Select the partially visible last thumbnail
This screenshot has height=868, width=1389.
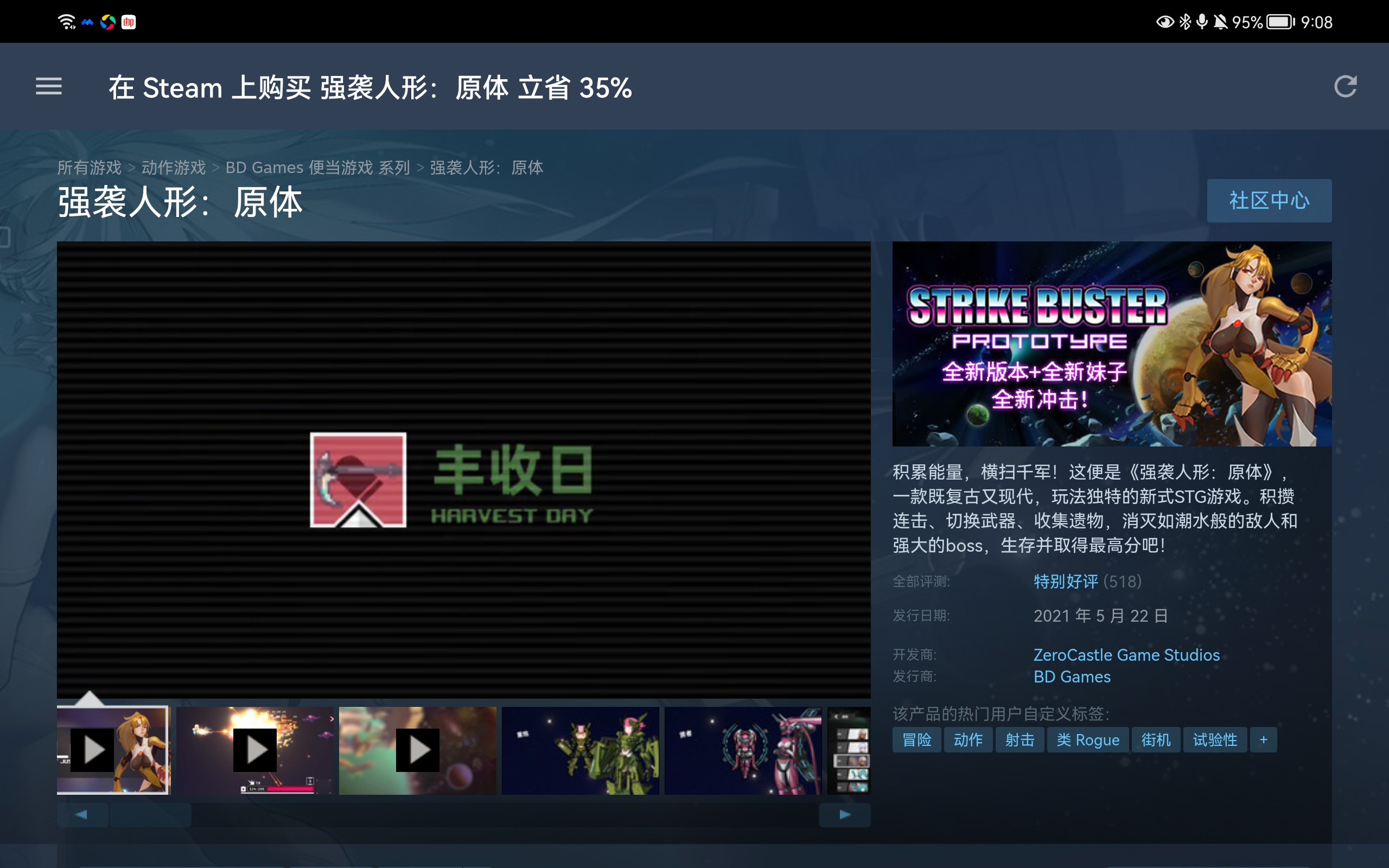click(849, 750)
